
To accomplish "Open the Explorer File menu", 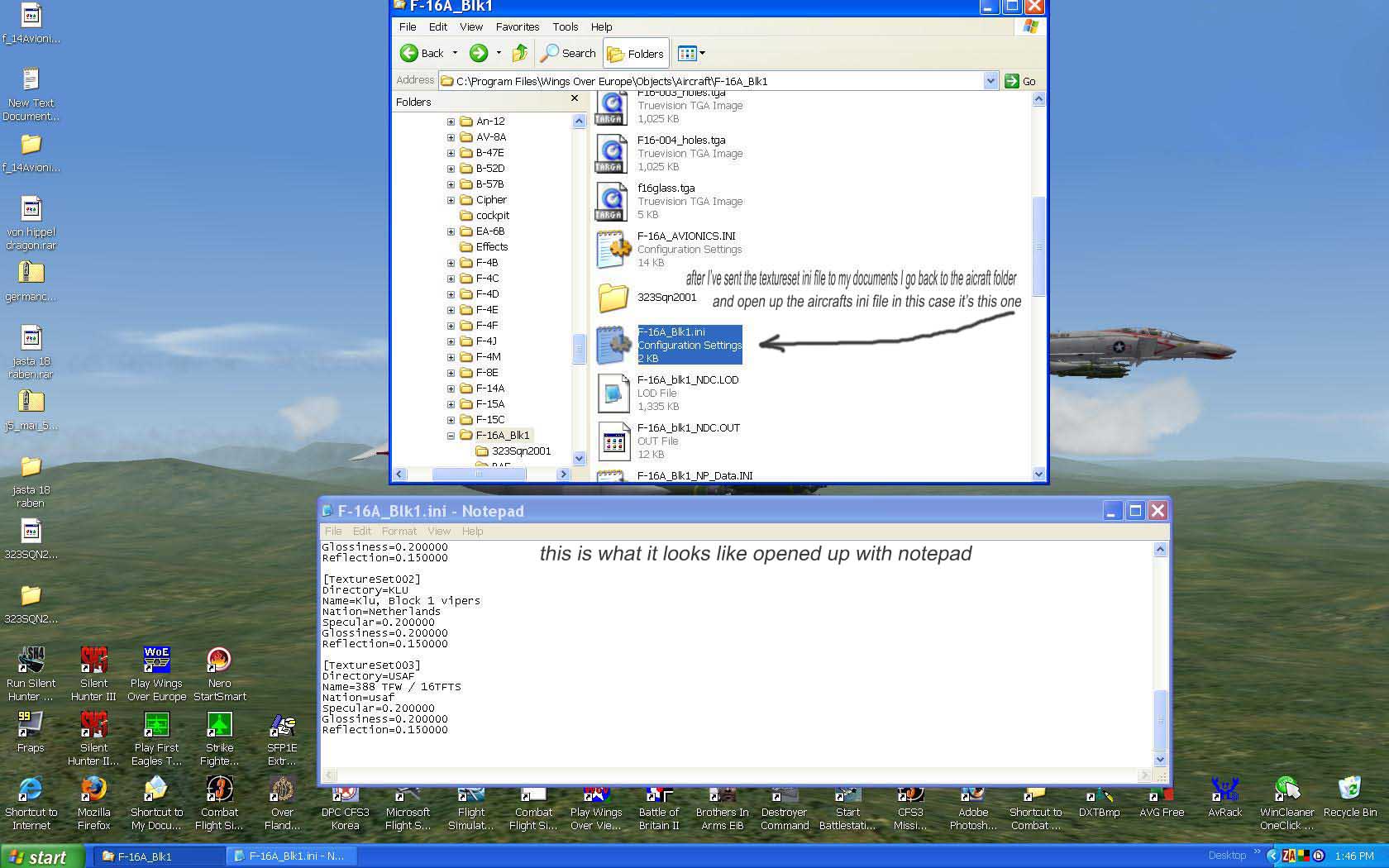I will (x=408, y=26).
